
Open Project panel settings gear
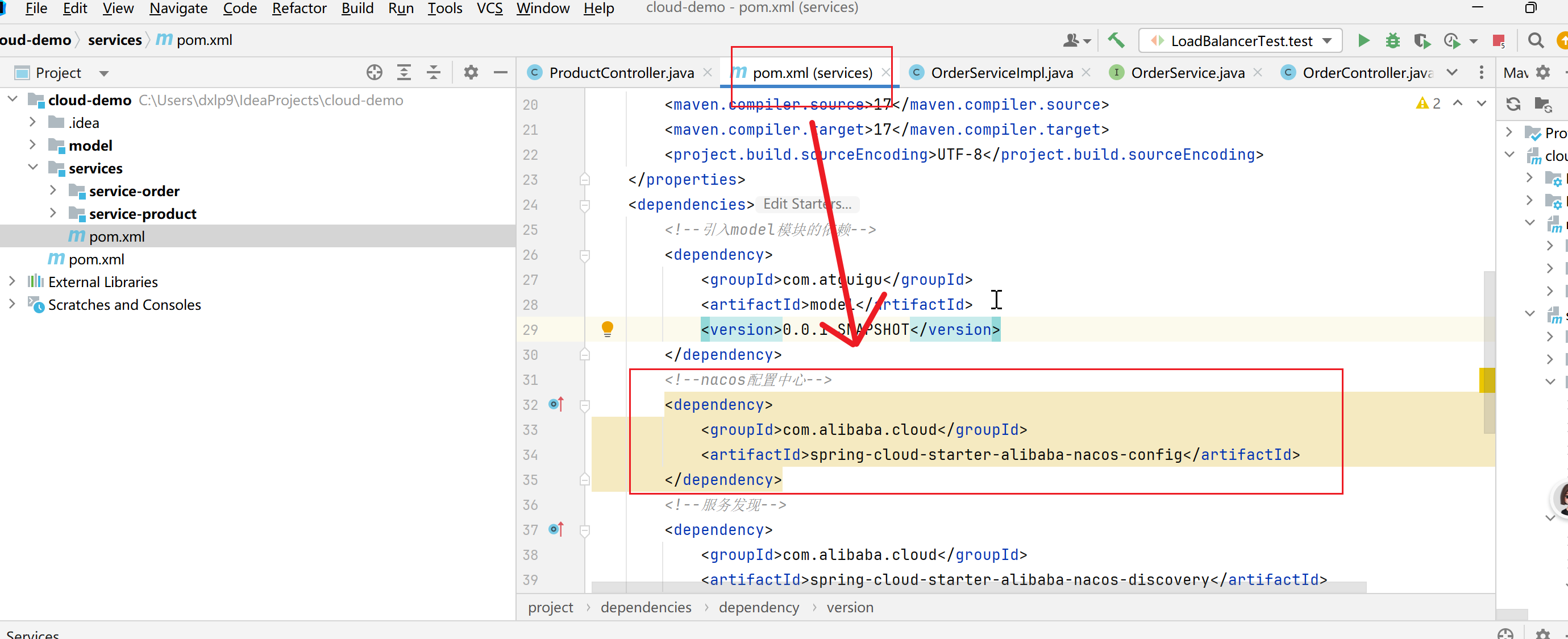471,73
